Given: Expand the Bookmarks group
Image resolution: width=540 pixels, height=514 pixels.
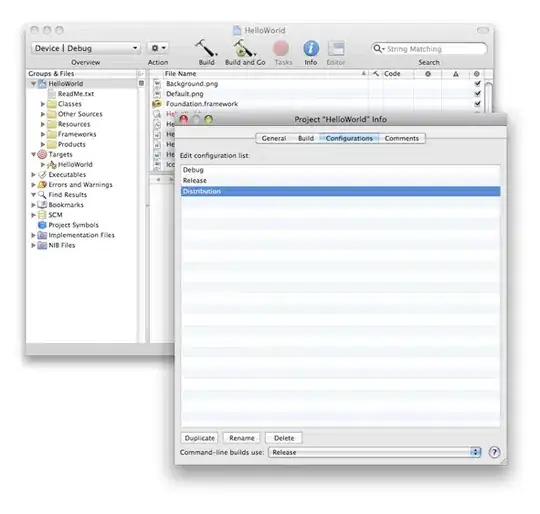Looking at the screenshot, I should 33,205.
